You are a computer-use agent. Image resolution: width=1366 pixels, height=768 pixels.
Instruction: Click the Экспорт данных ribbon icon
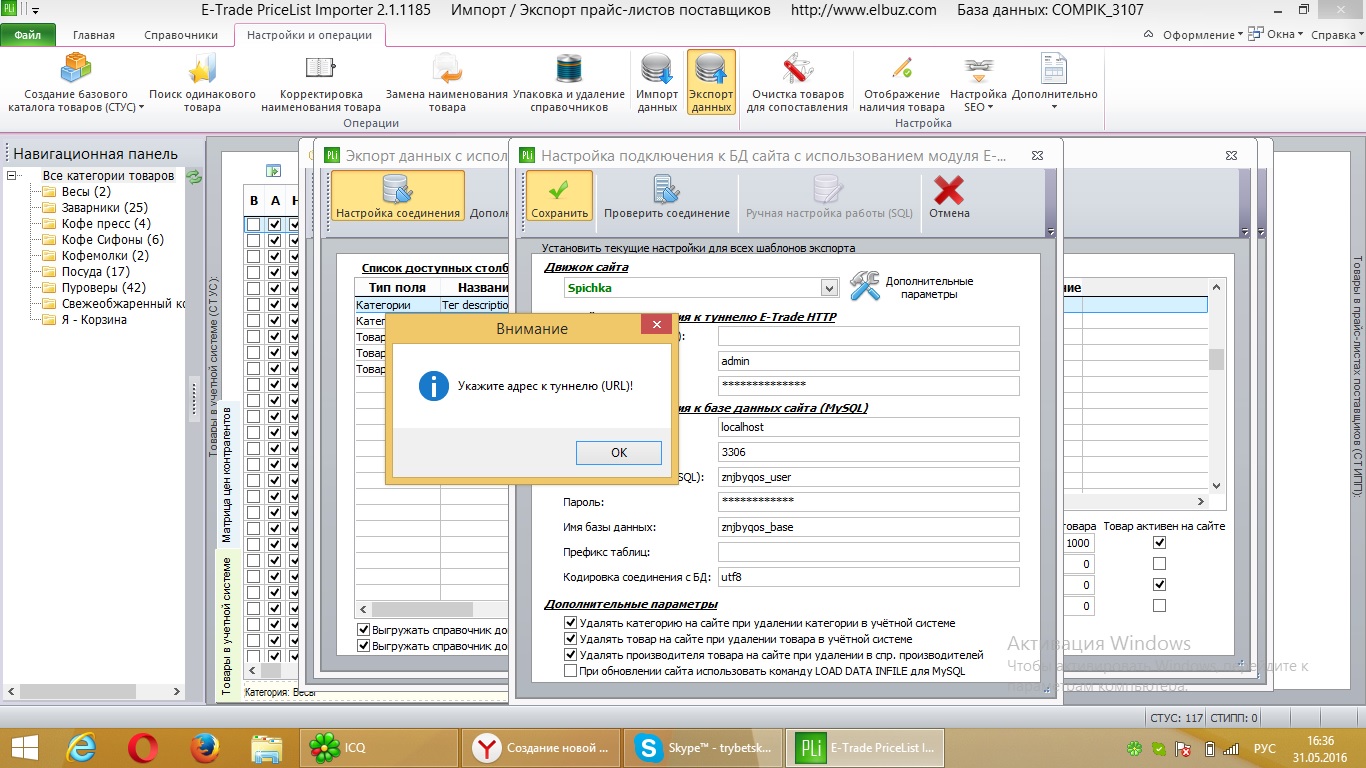pos(711,68)
